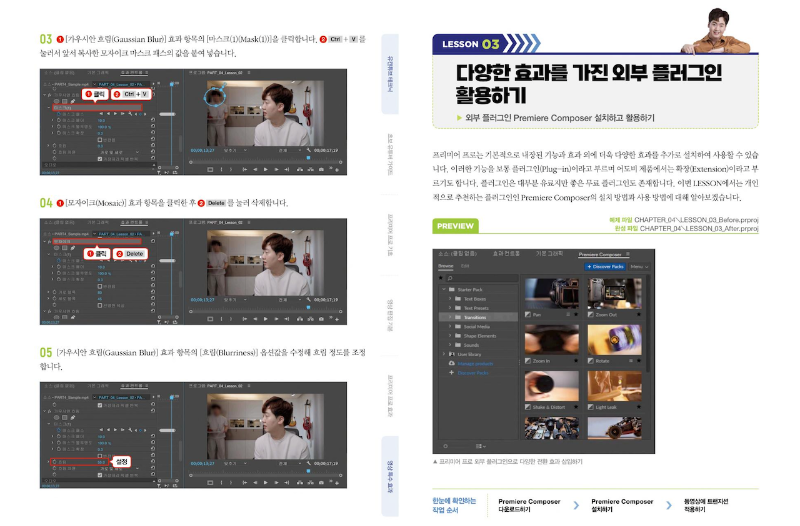Open the Menu dropdown in Premiere Composer
The height and width of the screenshot is (526, 800).
click(639, 267)
